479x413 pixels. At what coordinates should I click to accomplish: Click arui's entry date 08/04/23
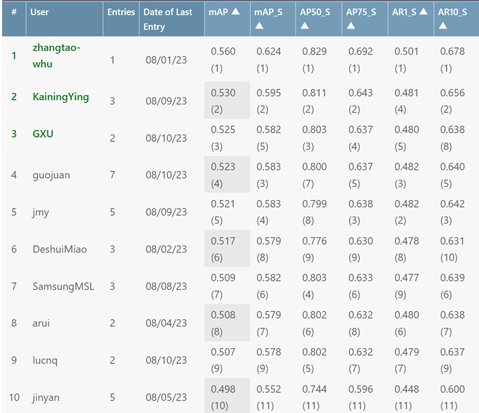pyautogui.click(x=166, y=323)
